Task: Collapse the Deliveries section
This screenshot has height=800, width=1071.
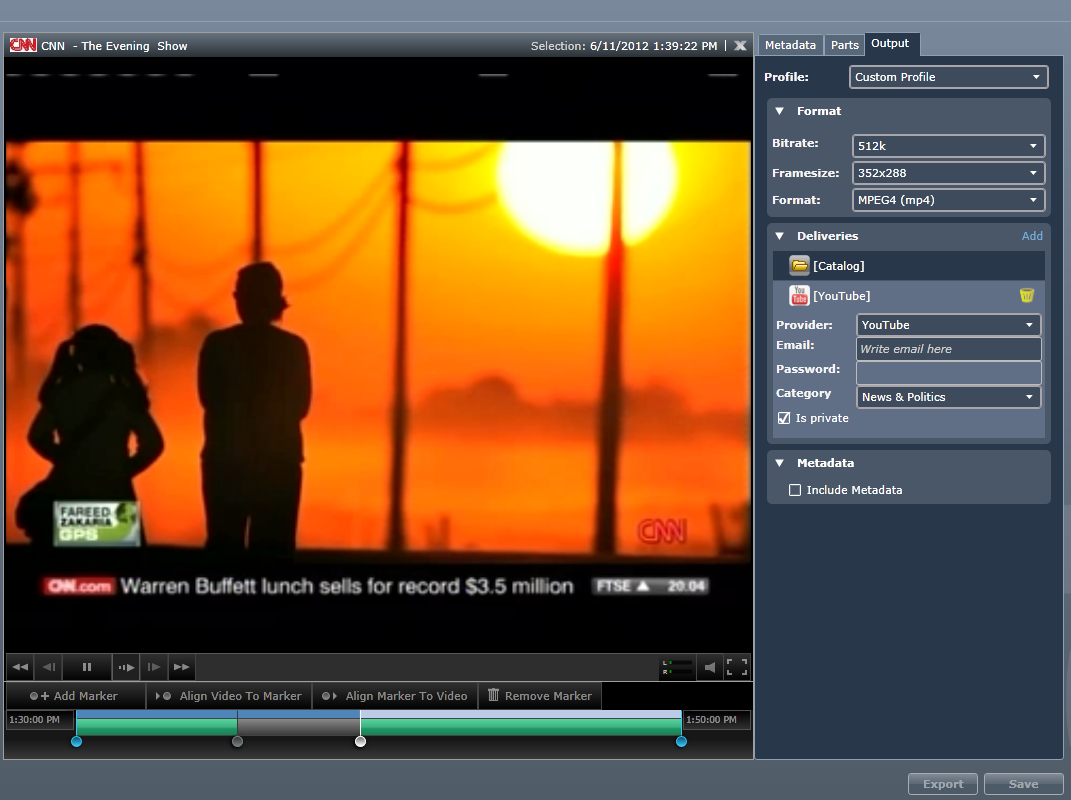Action: (x=780, y=236)
